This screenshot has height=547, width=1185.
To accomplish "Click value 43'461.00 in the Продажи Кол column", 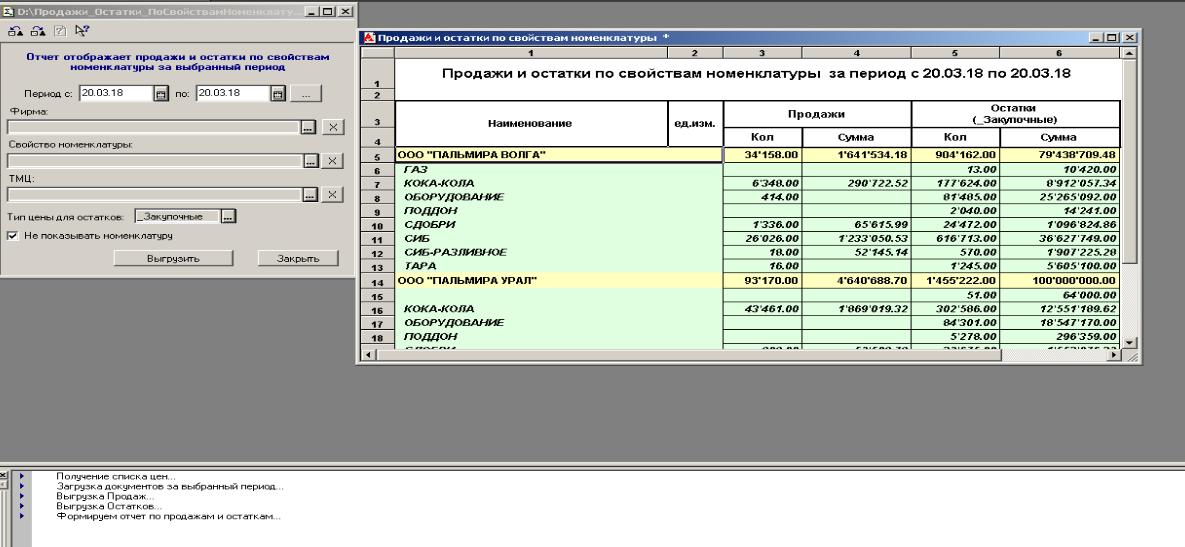I will coord(763,308).
